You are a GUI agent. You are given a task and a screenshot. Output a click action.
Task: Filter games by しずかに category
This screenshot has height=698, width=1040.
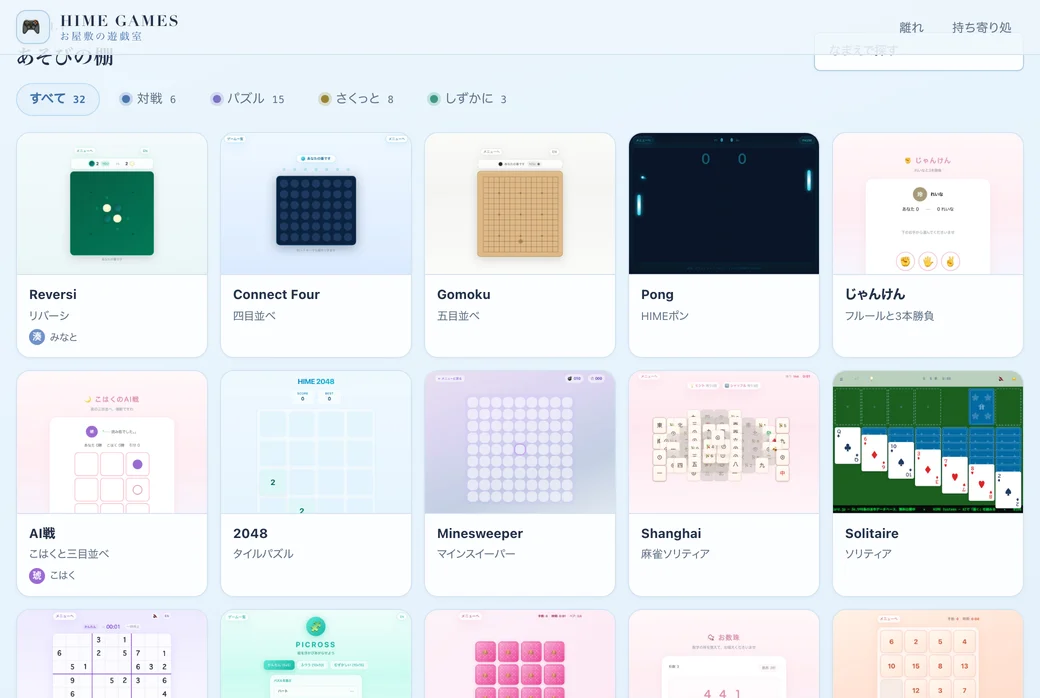click(467, 99)
